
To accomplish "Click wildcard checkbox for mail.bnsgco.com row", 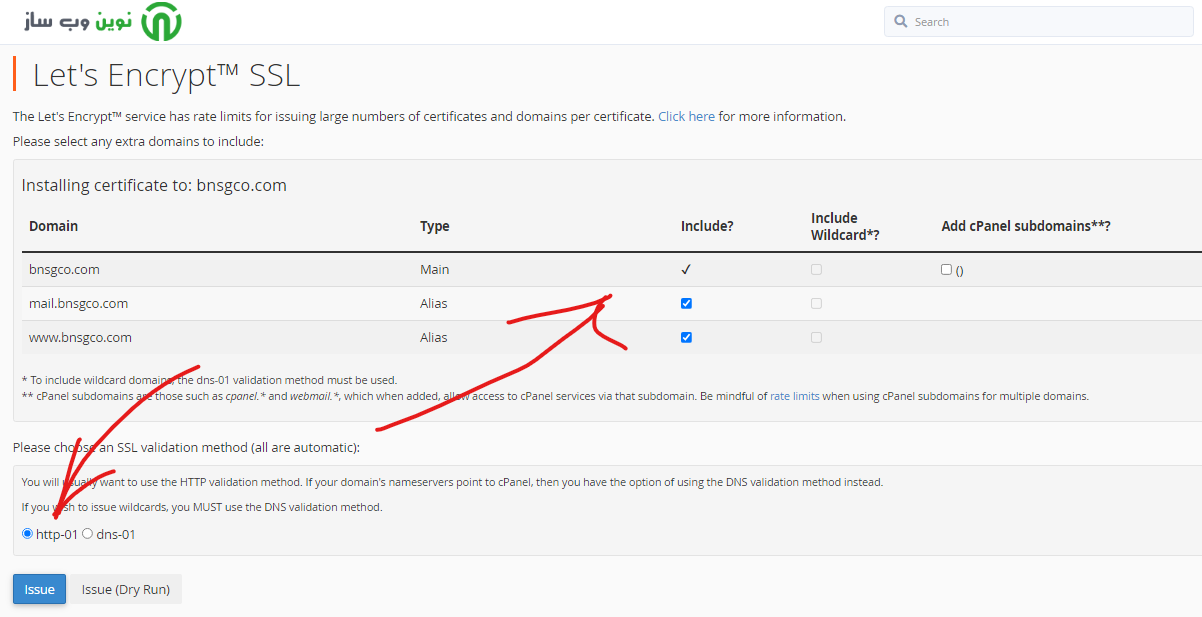I will tap(817, 304).
